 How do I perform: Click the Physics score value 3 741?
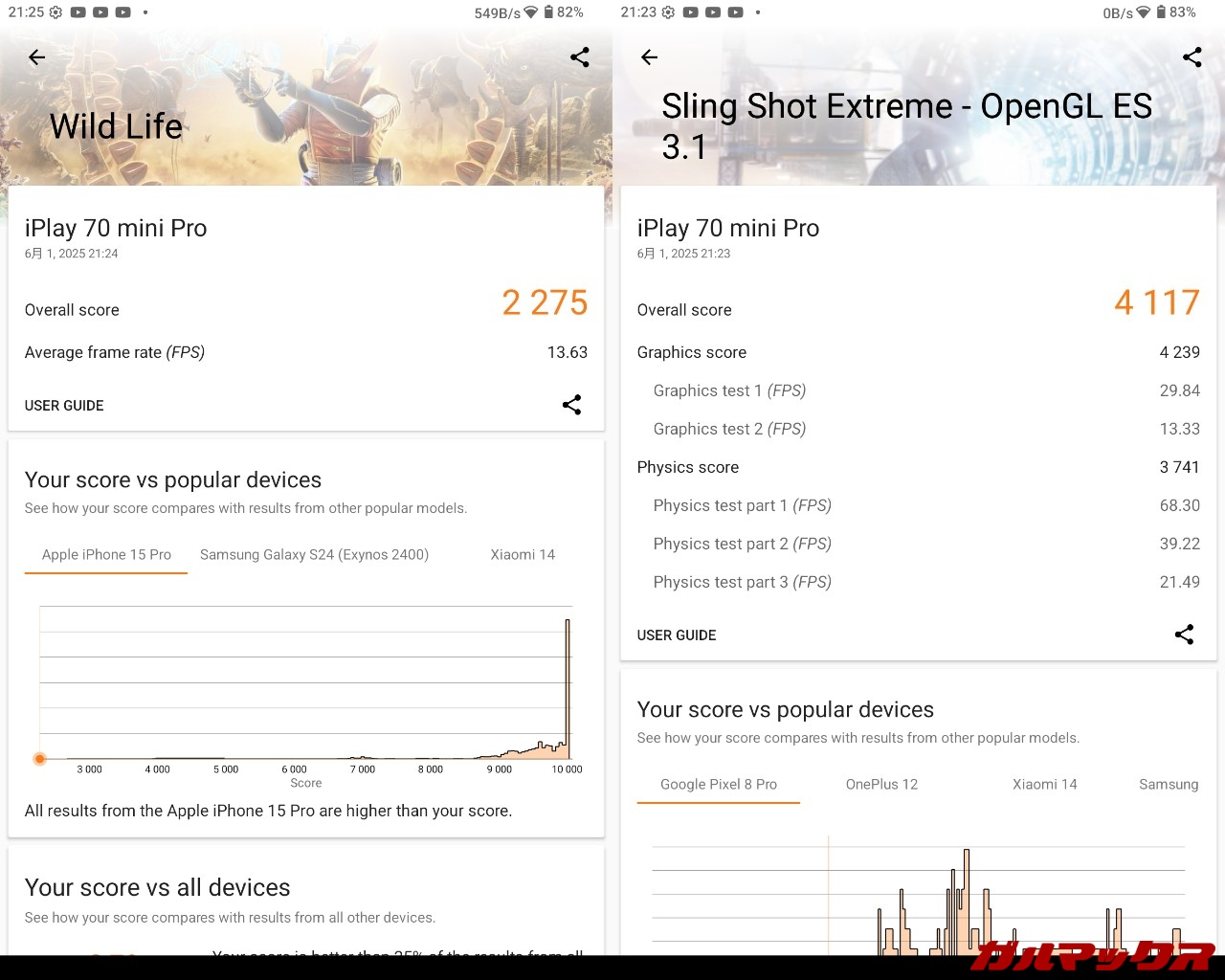coord(1180,467)
